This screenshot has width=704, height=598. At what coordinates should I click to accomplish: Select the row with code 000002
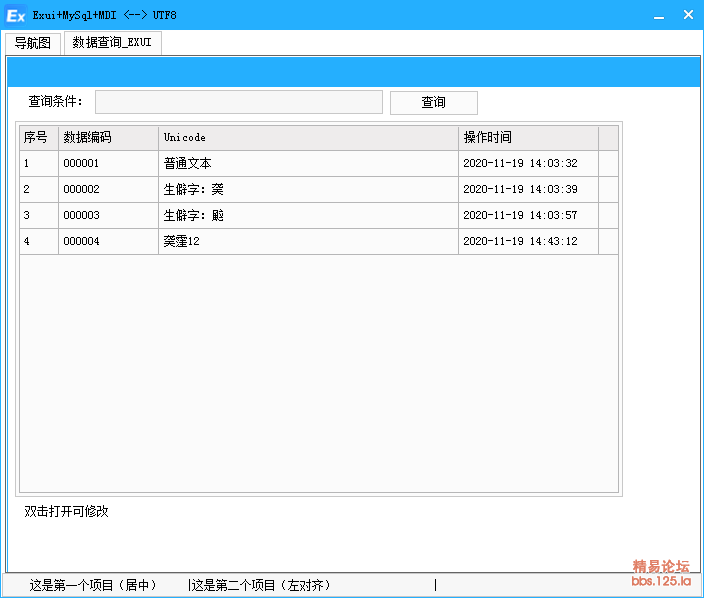click(82, 189)
